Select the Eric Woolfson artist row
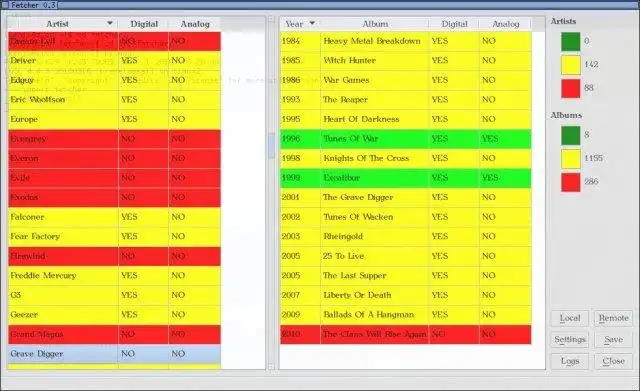Viewport: 640px width, 391px height. 114,100
